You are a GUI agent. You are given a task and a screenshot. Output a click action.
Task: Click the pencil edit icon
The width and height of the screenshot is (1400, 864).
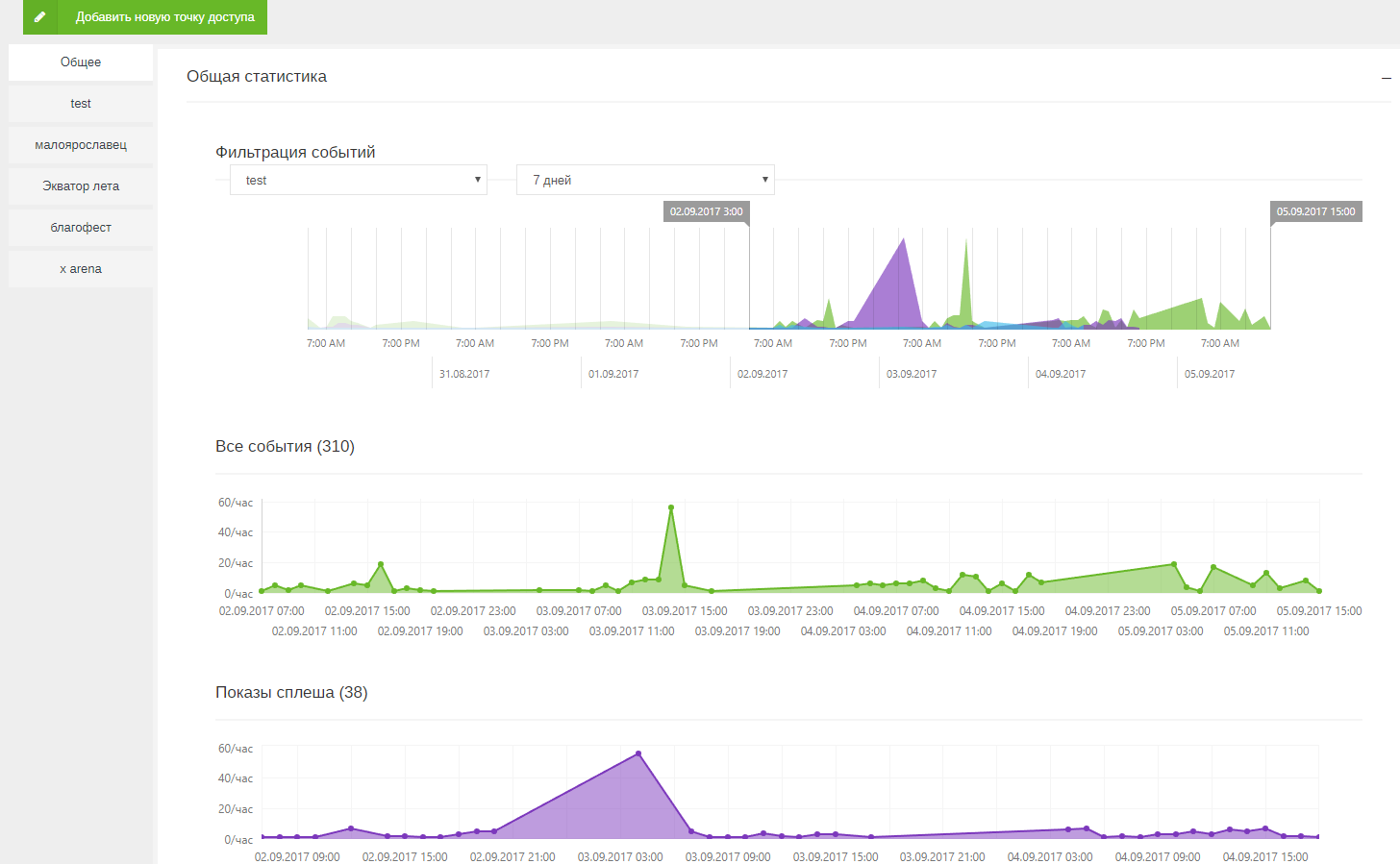pyautogui.click(x=39, y=17)
